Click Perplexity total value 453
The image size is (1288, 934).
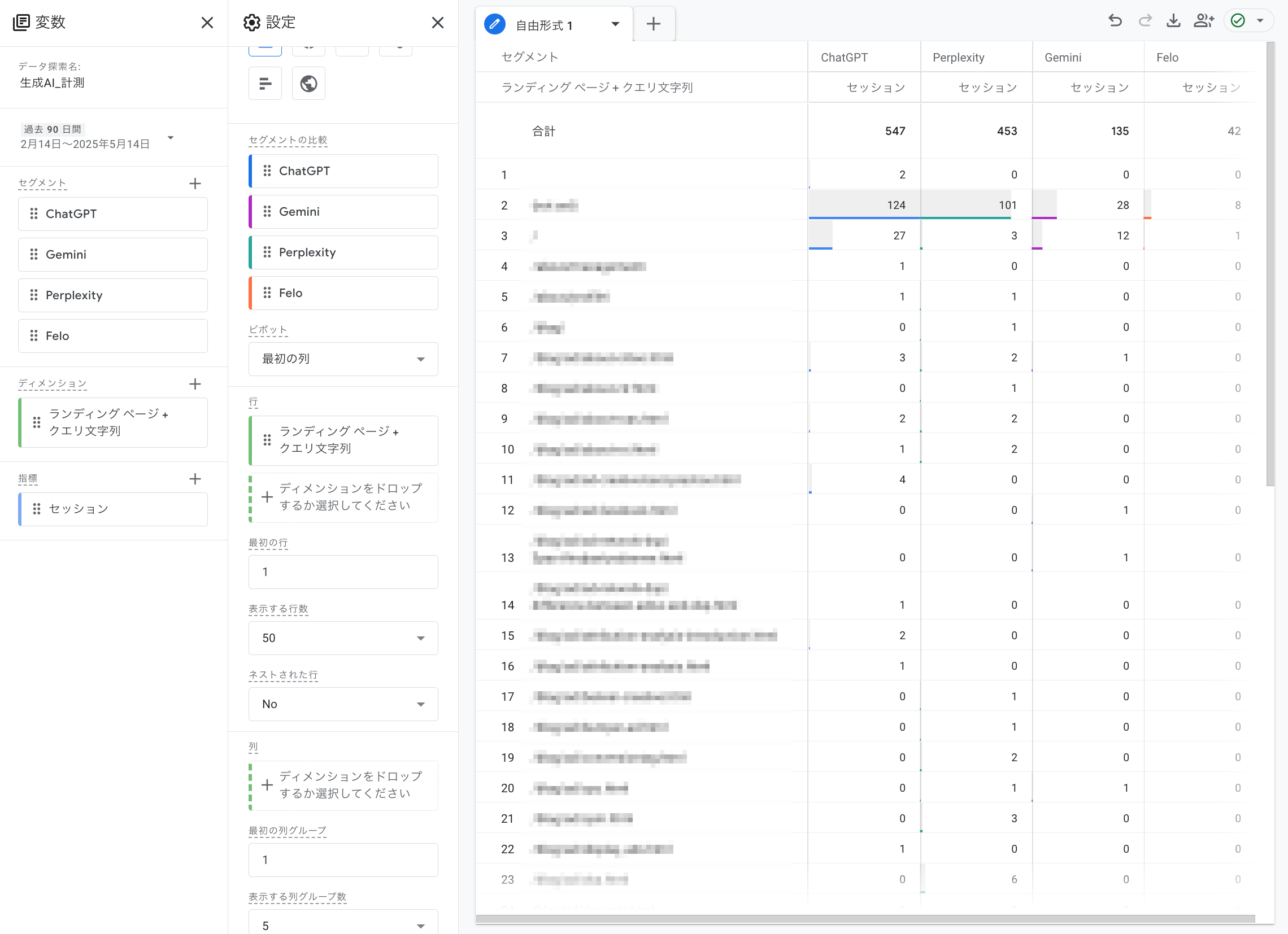click(x=1007, y=131)
